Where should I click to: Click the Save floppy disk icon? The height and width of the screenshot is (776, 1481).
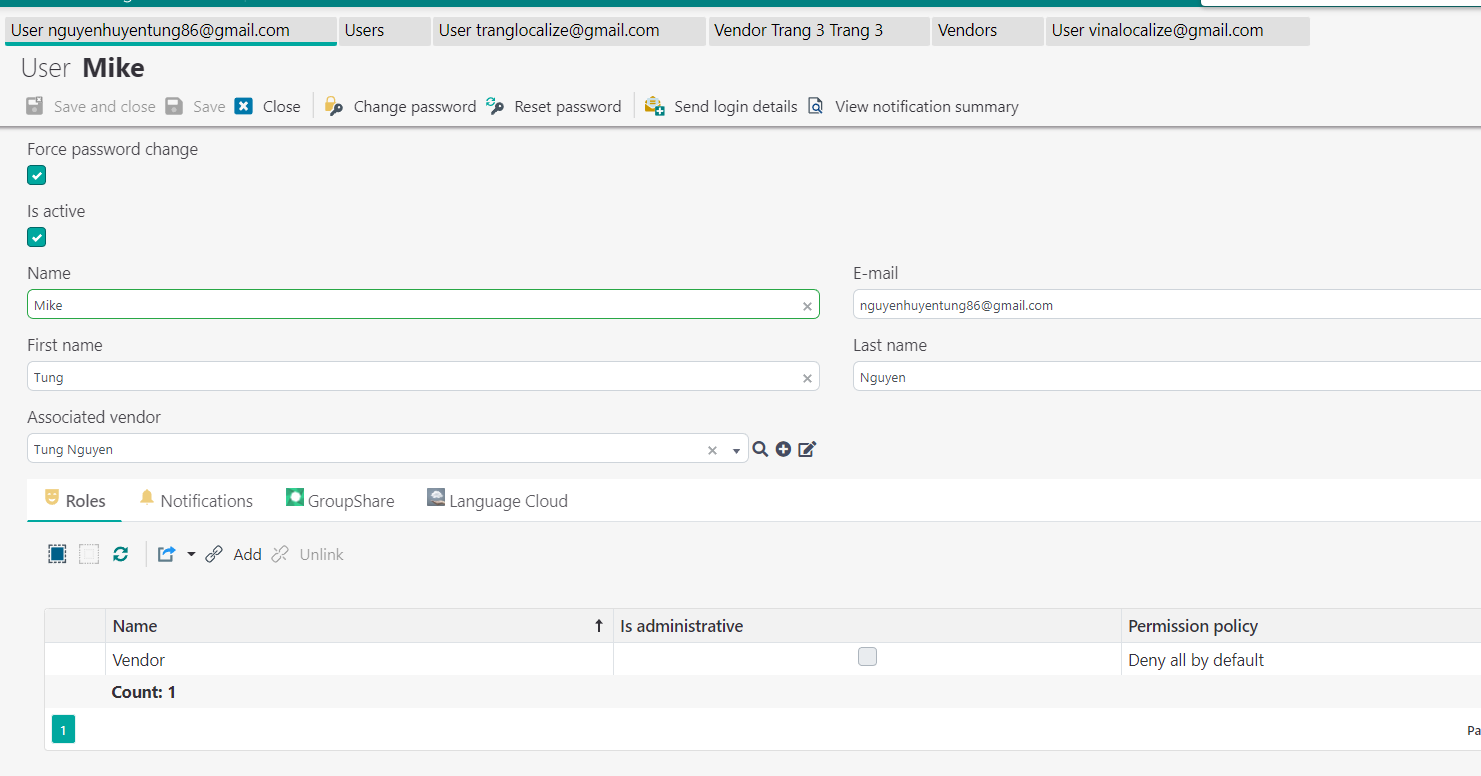pyautogui.click(x=174, y=106)
